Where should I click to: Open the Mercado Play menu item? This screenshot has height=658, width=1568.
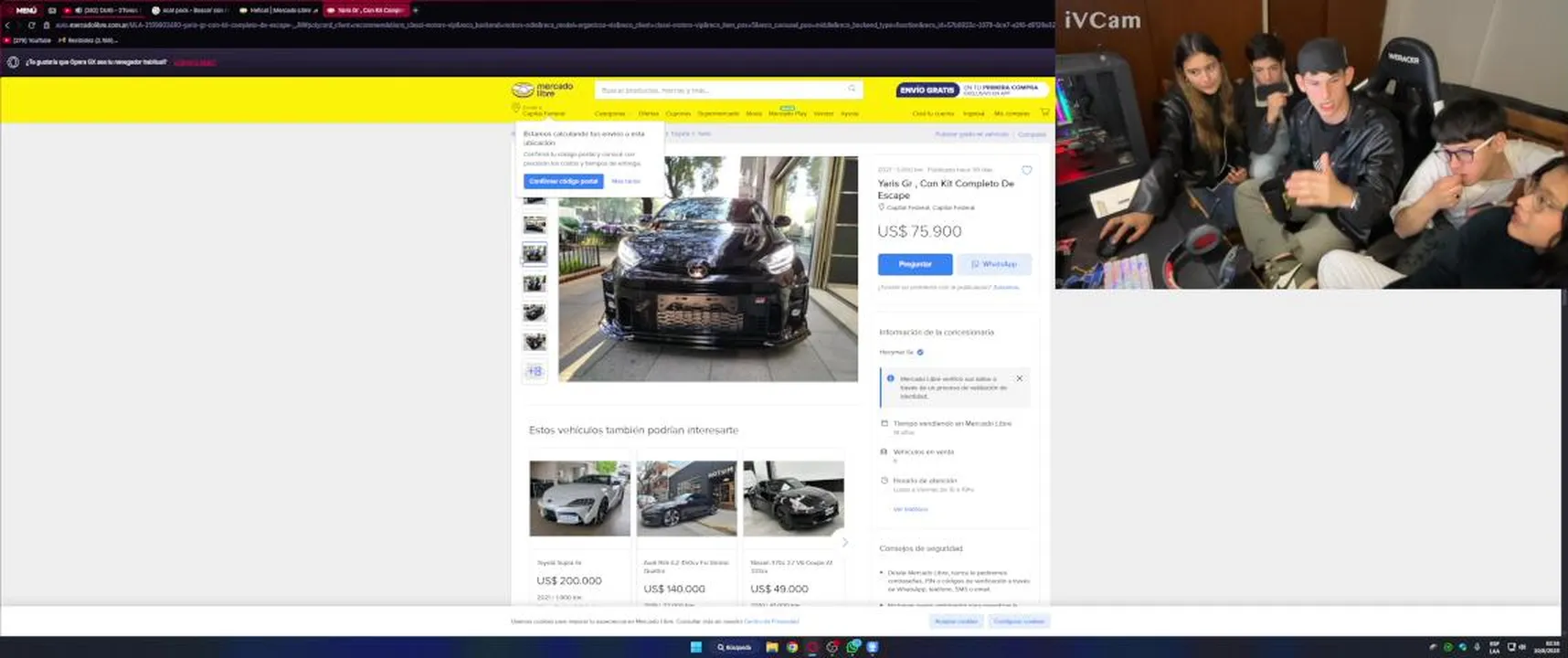(788, 112)
